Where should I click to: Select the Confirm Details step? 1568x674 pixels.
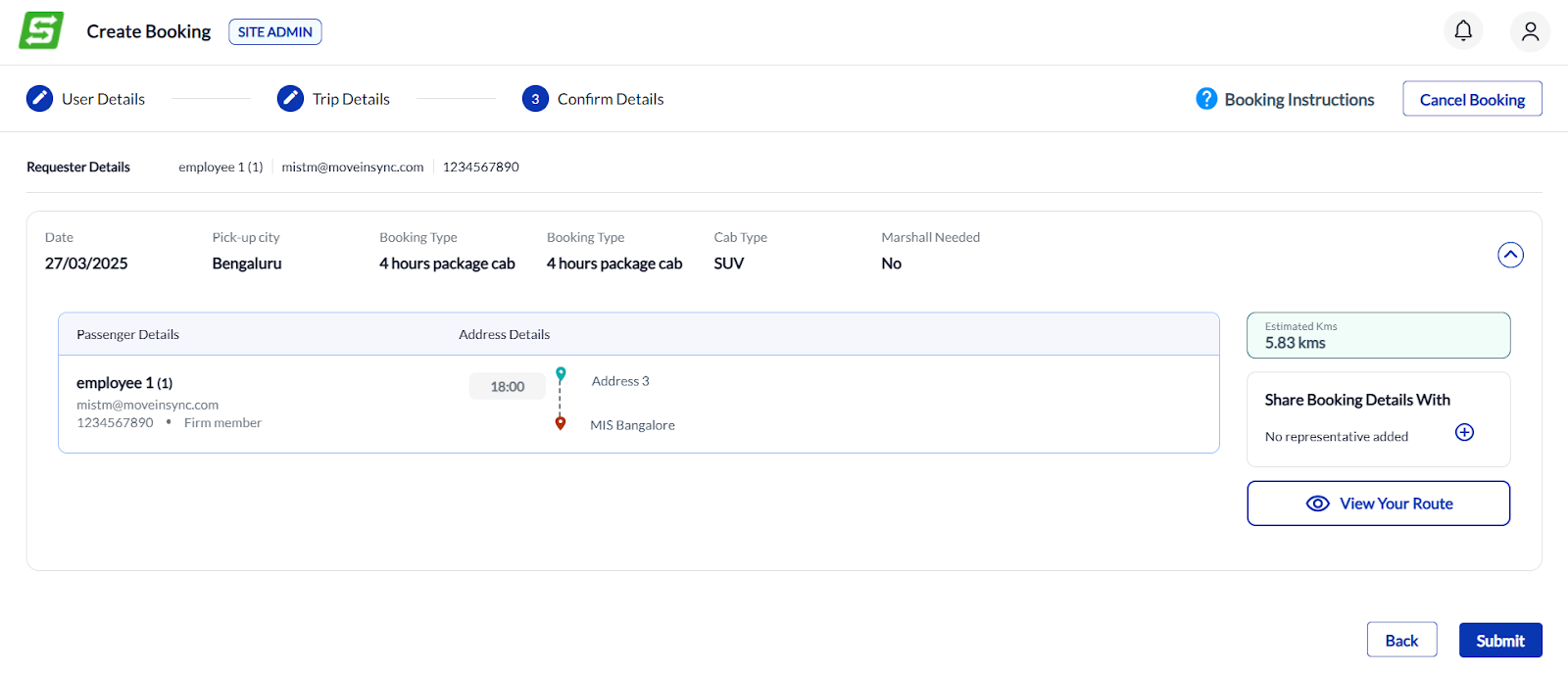pos(611,99)
